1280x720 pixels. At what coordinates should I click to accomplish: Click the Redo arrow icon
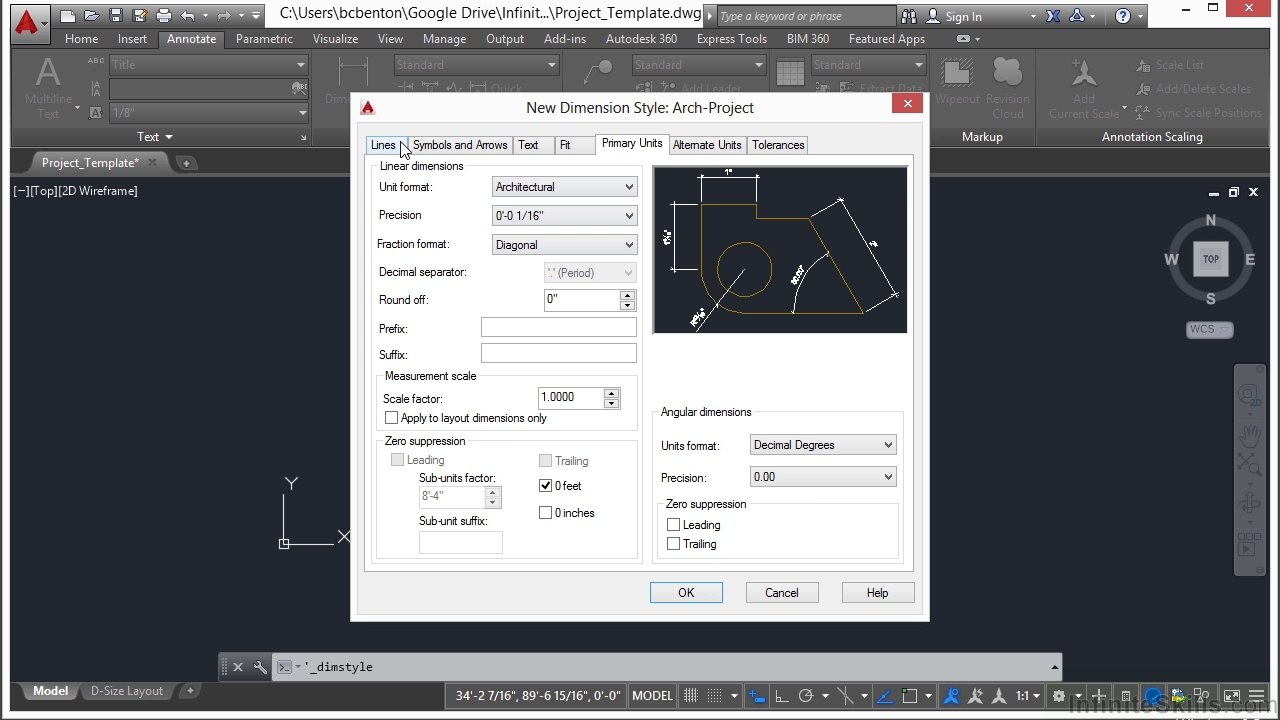(224, 16)
